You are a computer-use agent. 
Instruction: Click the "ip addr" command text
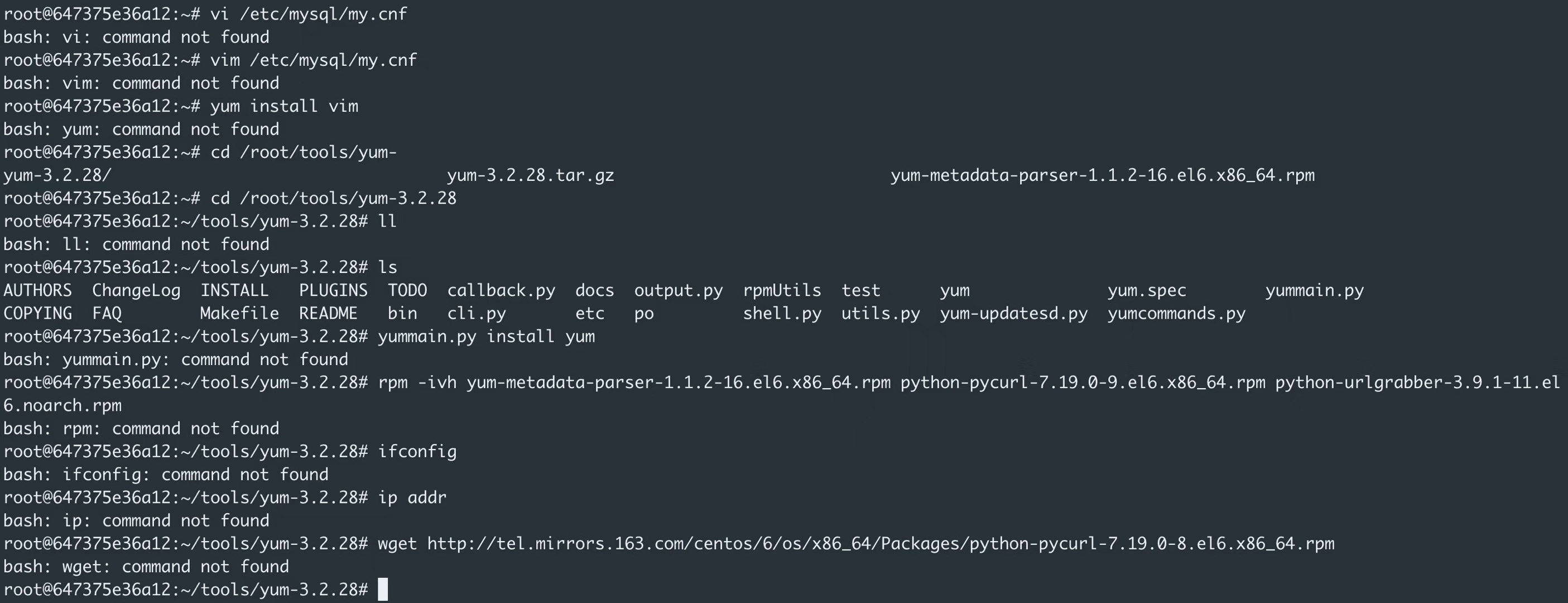412,497
